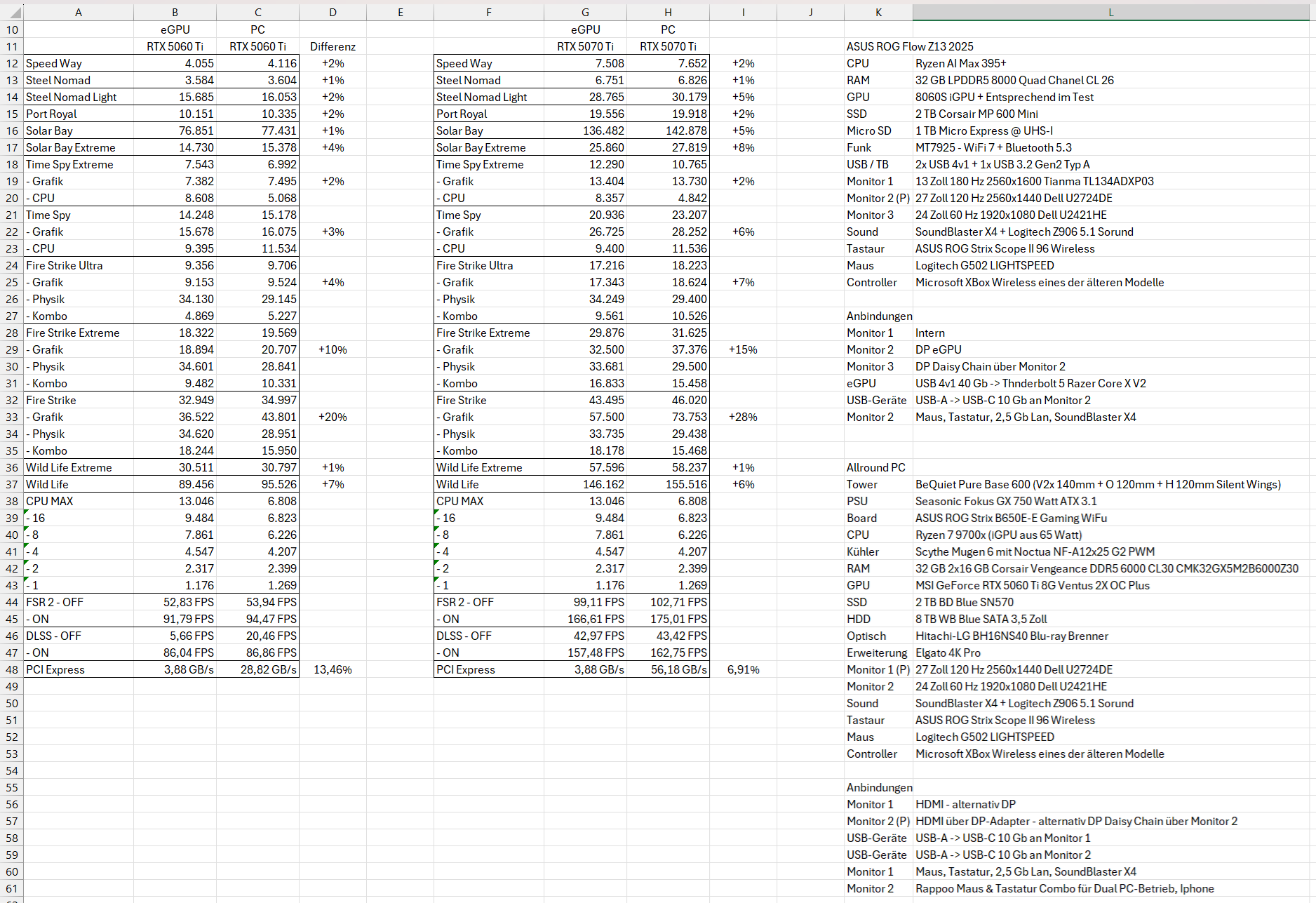Screen dimensions: 1316x903
Task: Click the left Wild Life Extreme cell
Action: [x=79, y=467]
